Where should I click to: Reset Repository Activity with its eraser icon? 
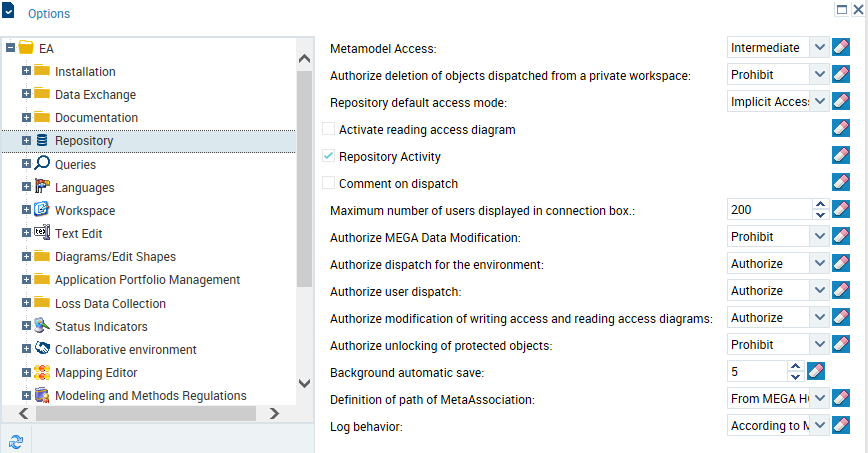(841, 155)
